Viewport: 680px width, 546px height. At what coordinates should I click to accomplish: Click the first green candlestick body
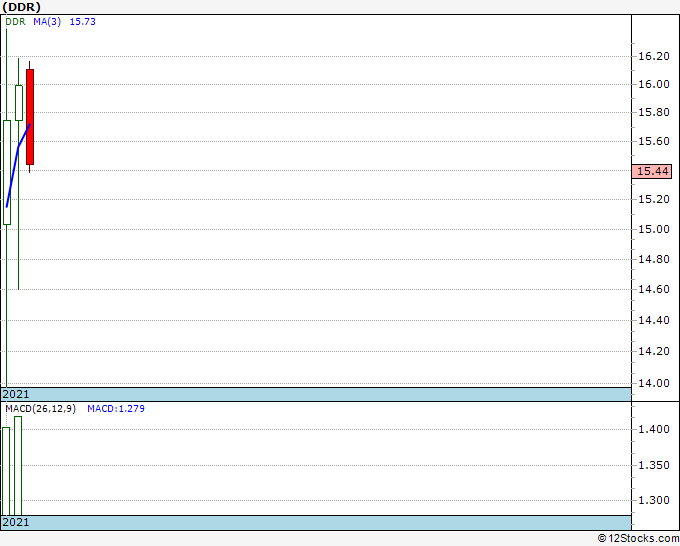click(7, 172)
